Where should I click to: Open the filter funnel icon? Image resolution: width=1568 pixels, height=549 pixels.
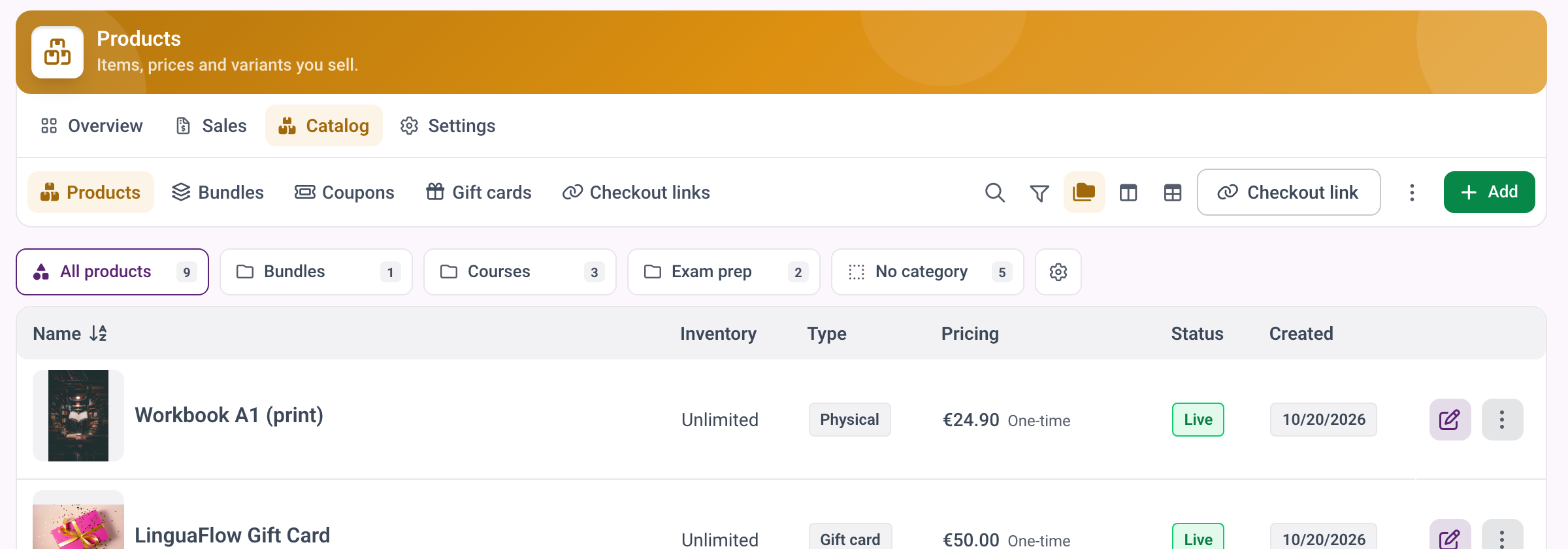coord(1039,192)
